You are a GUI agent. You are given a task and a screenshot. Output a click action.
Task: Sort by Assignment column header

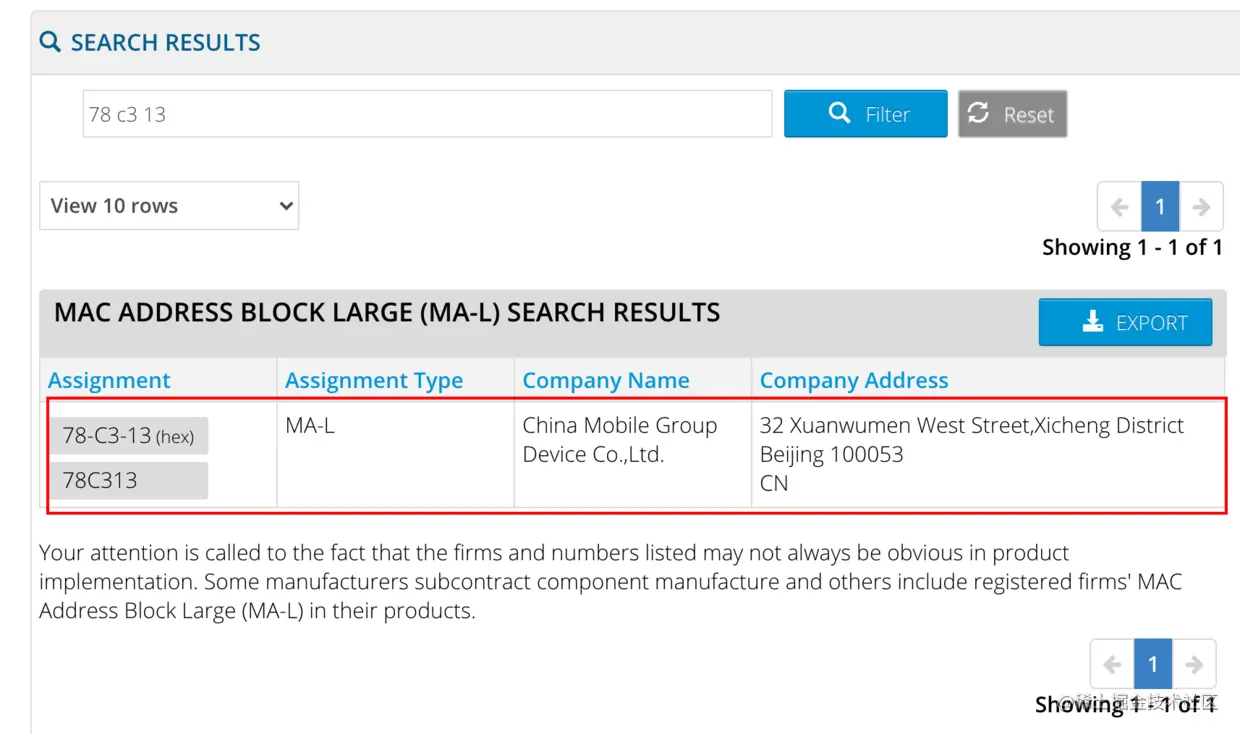109,380
